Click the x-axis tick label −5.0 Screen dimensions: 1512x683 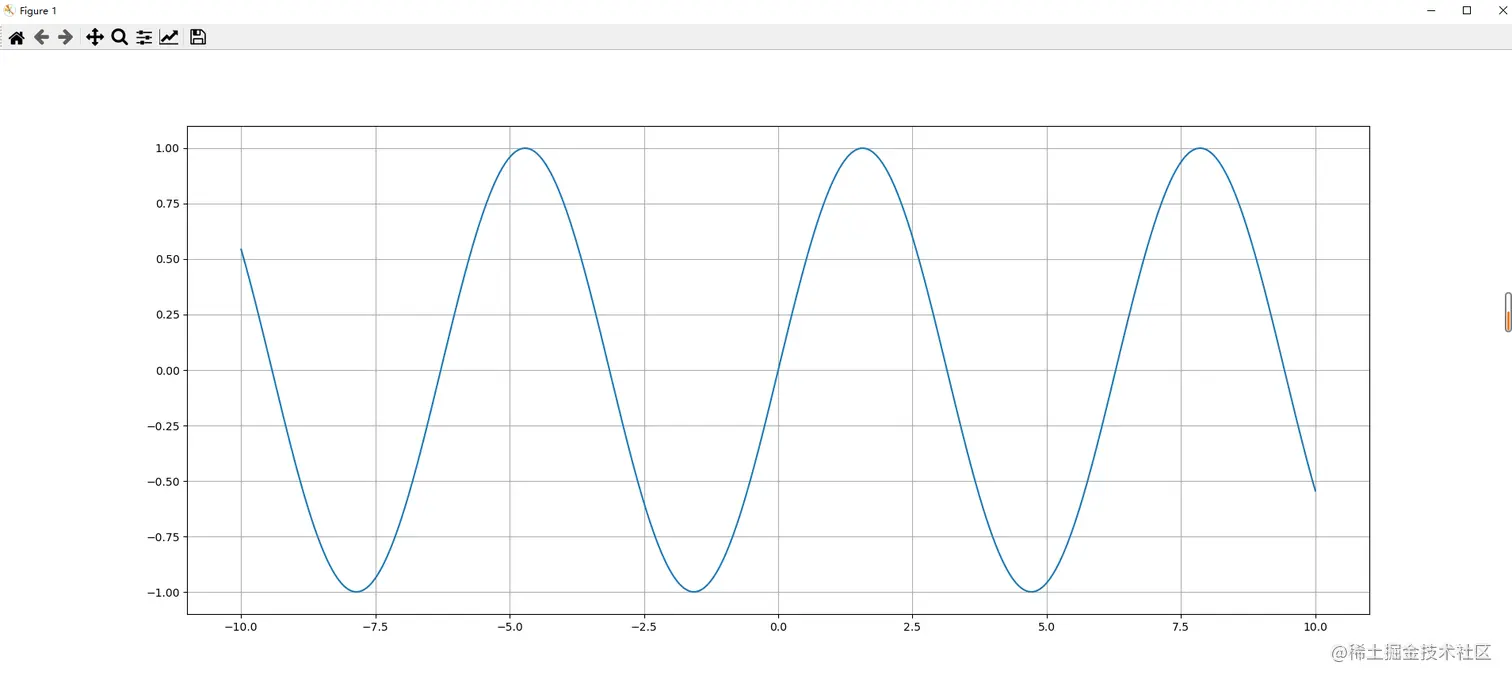509,627
